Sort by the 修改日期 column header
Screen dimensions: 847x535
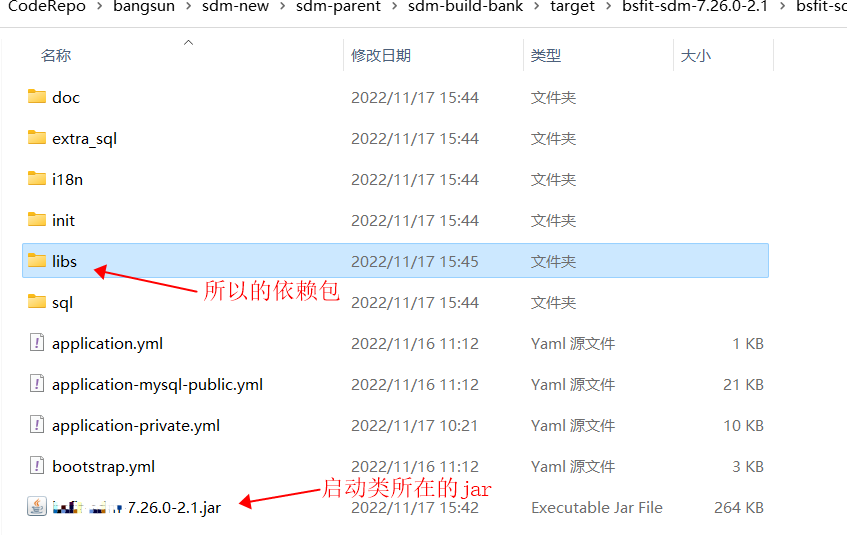point(381,55)
